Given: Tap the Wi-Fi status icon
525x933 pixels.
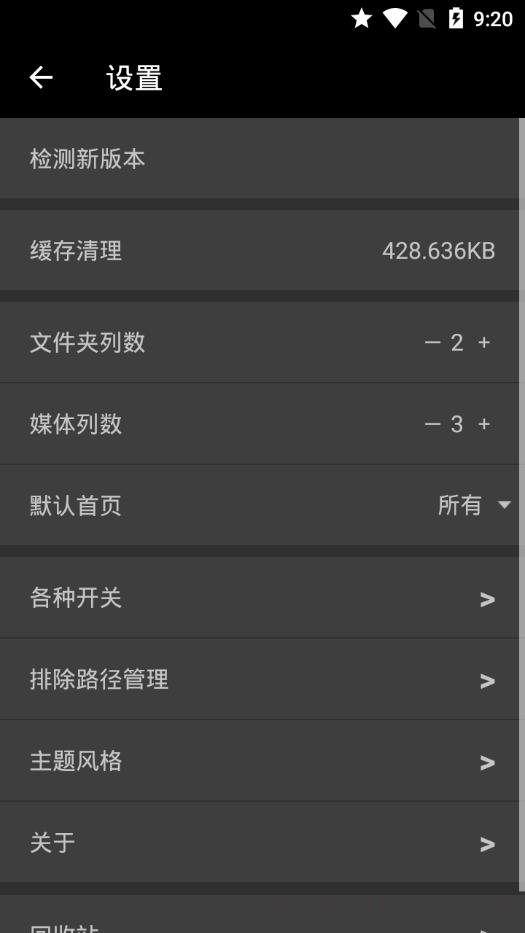Looking at the screenshot, I should coord(395,18).
